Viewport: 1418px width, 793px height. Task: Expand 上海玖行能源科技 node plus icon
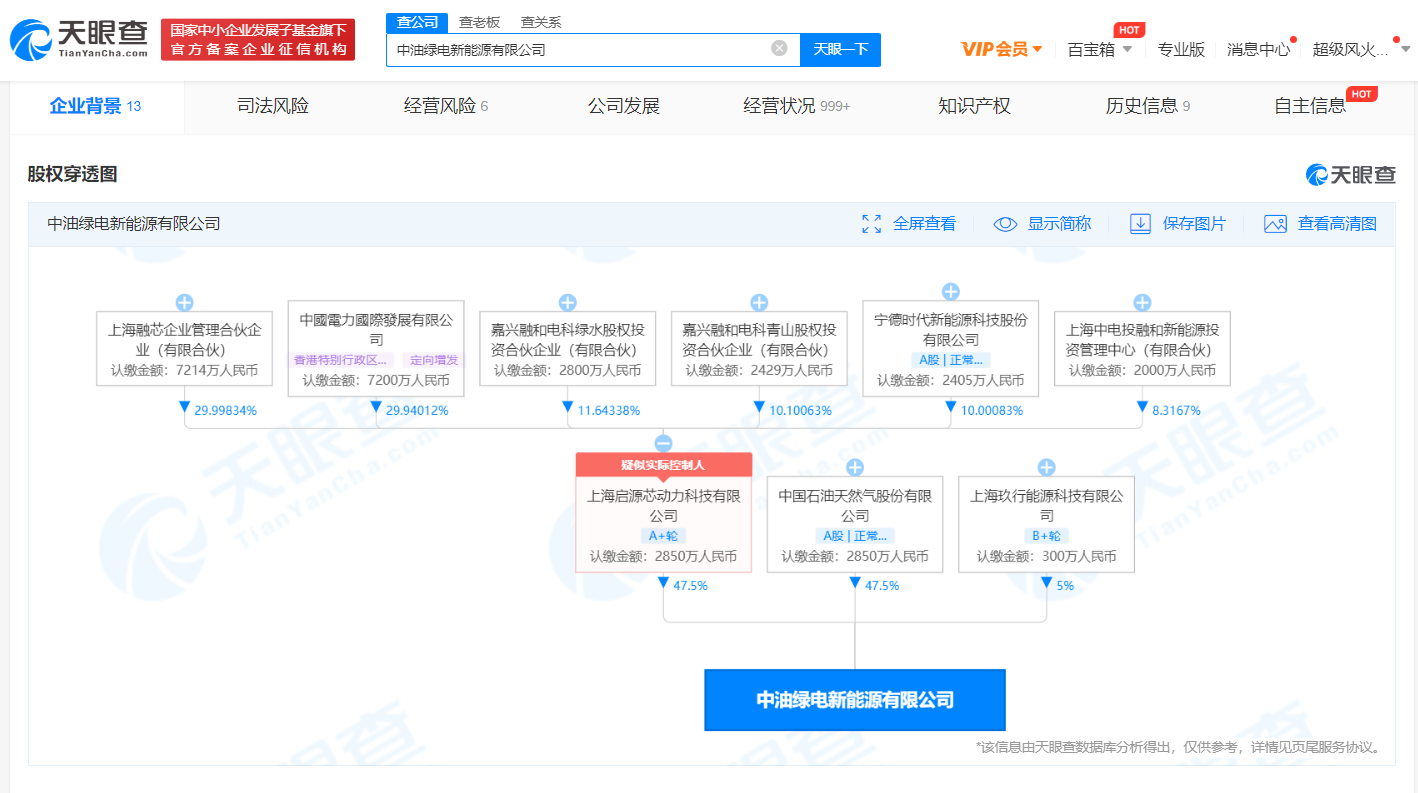click(1046, 467)
